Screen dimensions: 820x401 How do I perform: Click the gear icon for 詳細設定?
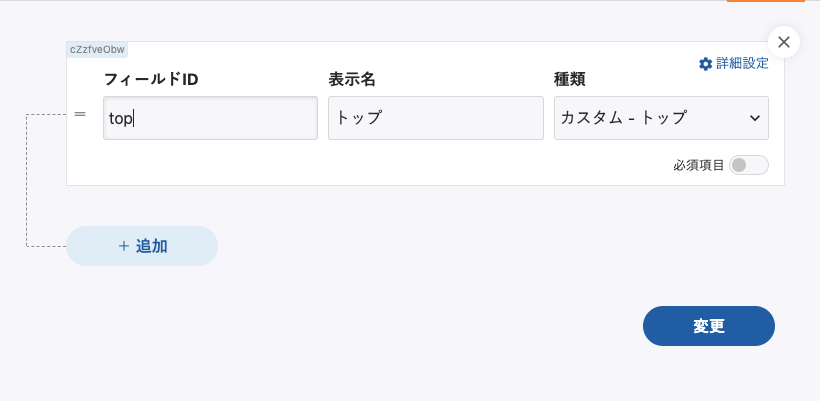click(x=705, y=64)
